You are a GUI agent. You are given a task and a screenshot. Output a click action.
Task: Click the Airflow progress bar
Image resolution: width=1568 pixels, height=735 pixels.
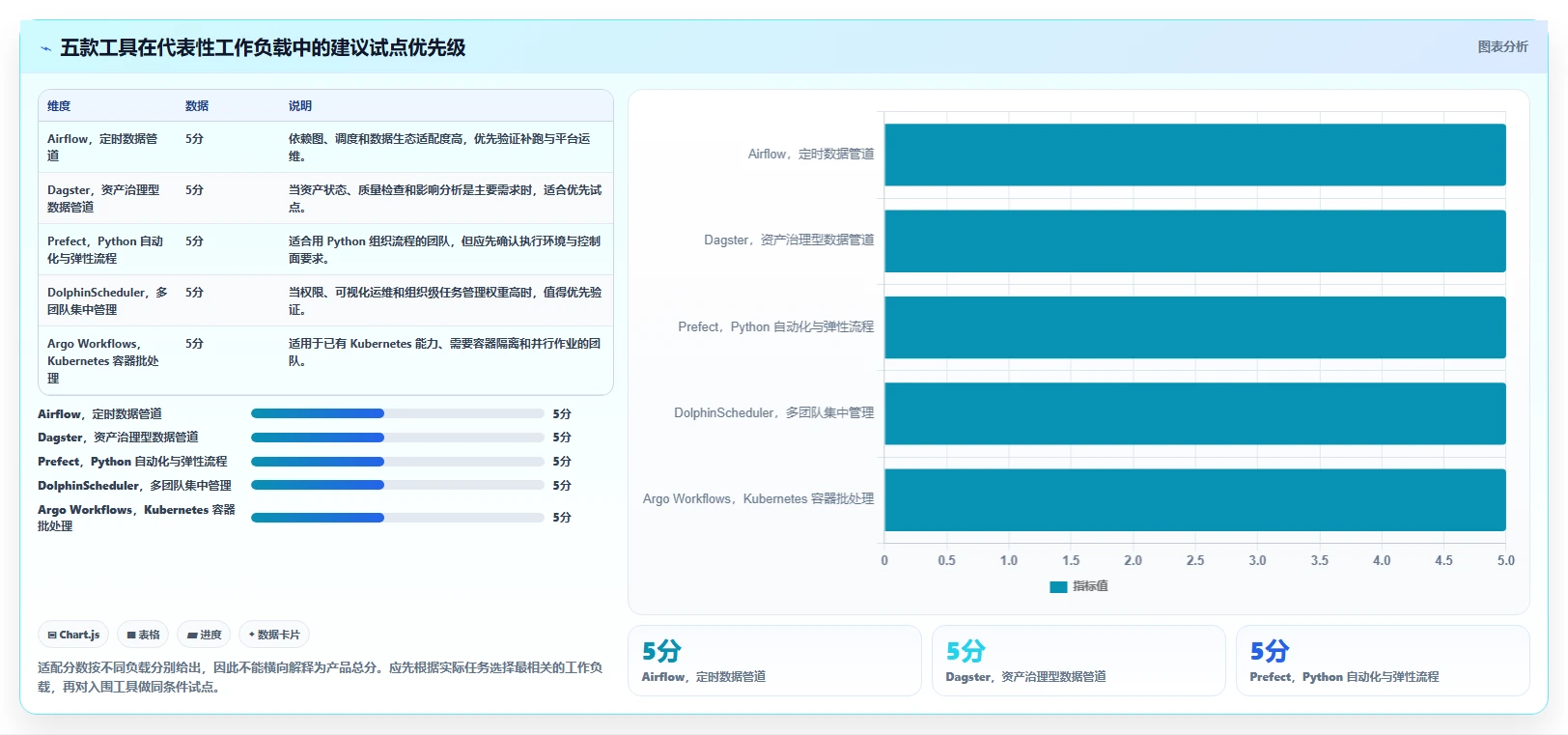(397, 413)
